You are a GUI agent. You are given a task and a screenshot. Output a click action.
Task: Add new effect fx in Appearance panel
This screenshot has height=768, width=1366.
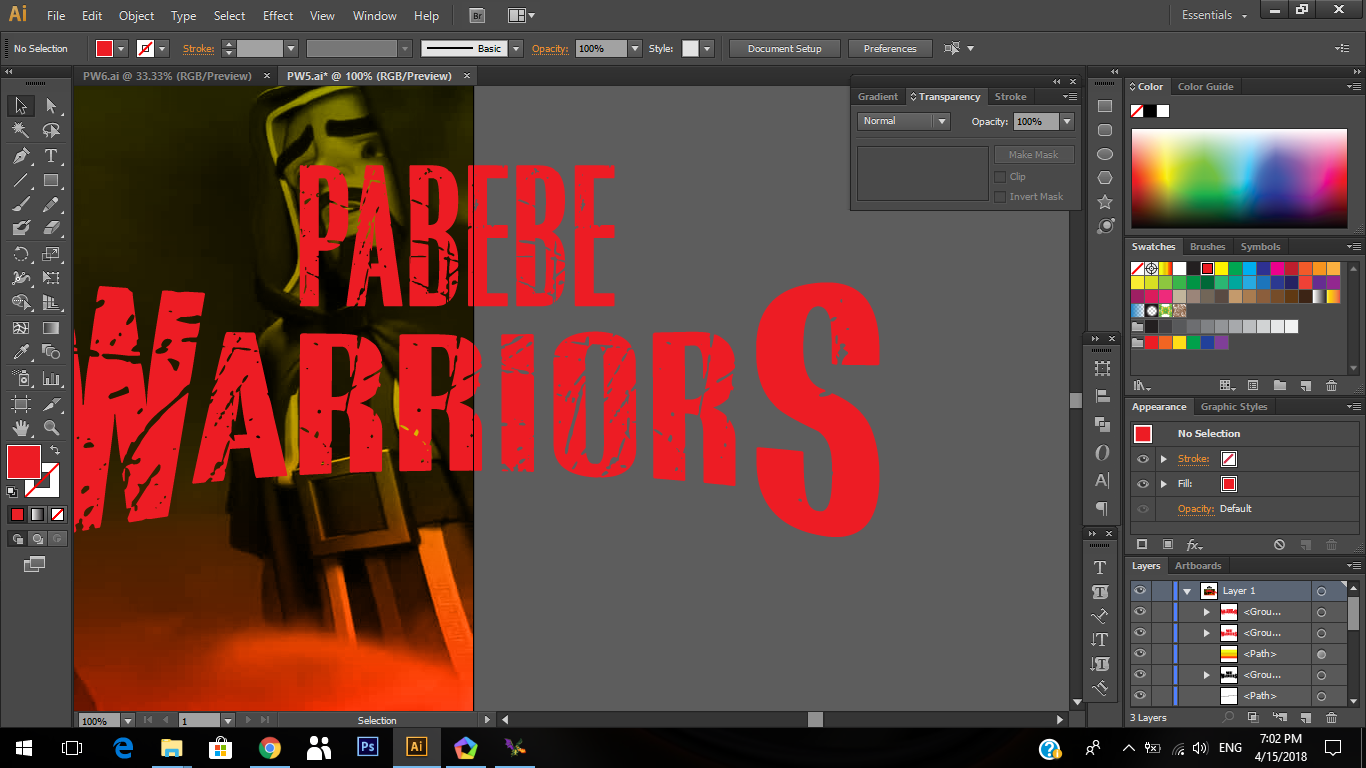[1194, 545]
